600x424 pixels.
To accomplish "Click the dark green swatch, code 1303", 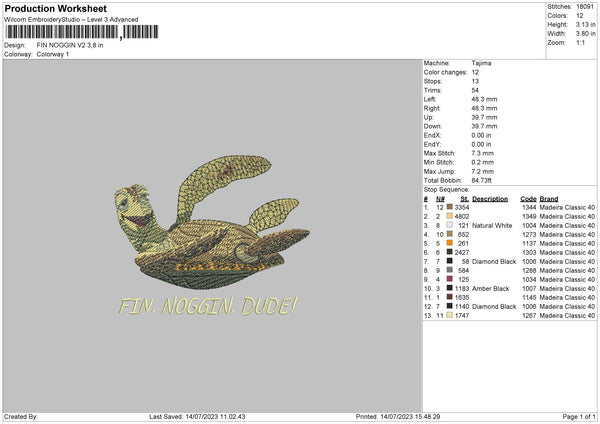I will (x=450, y=252).
